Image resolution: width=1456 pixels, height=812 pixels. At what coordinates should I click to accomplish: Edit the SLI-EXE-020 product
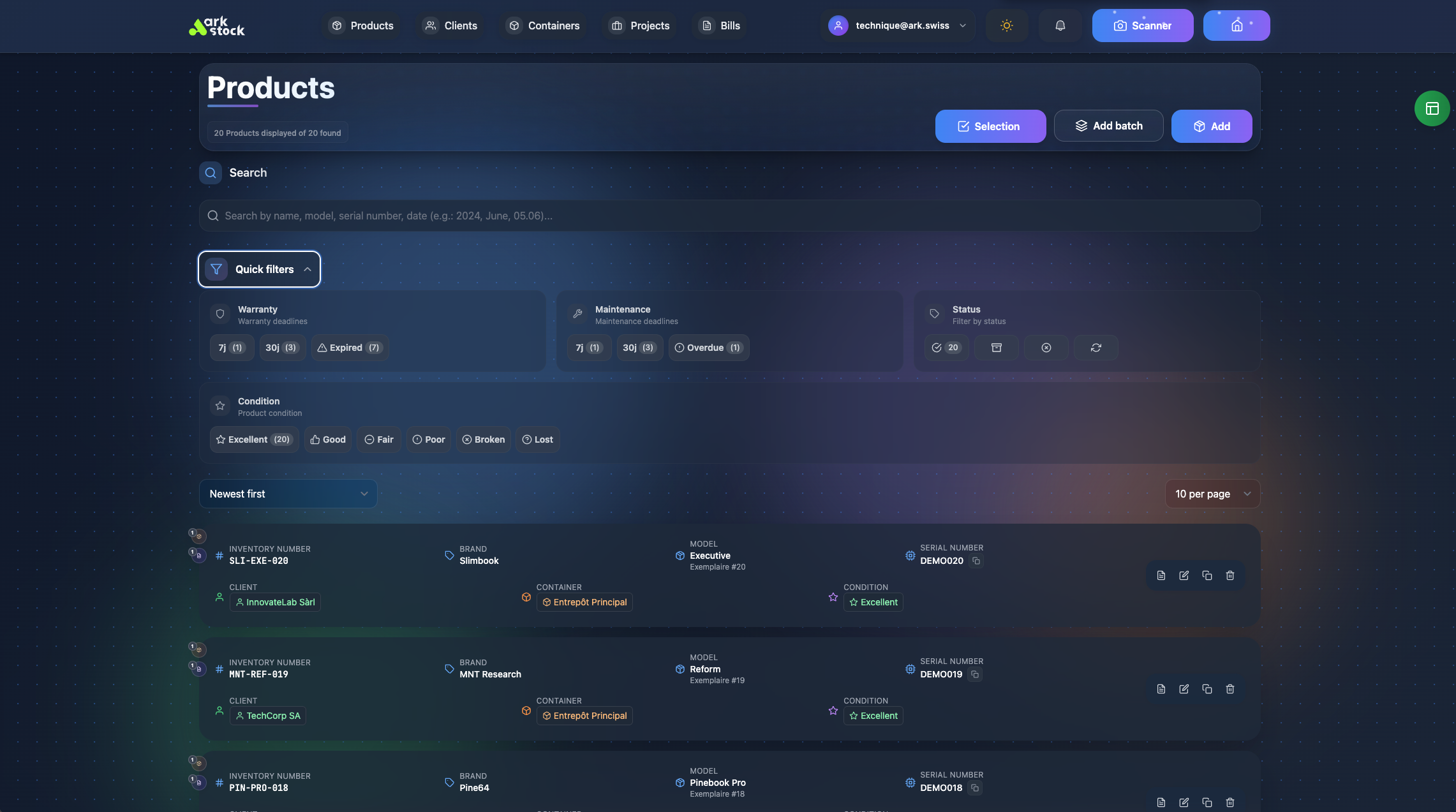[x=1184, y=575]
